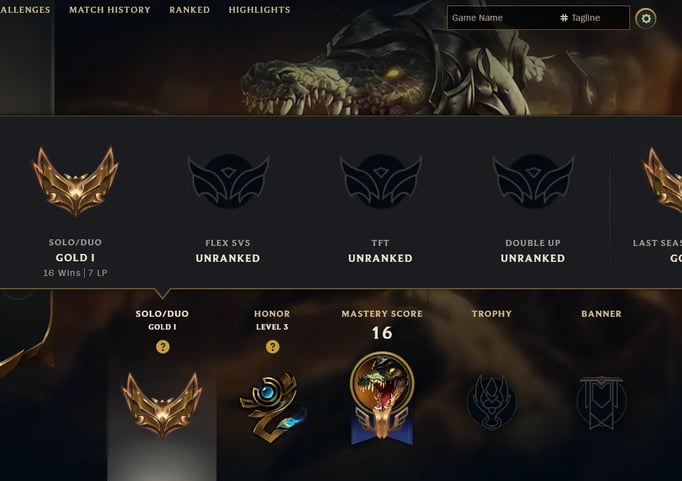Viewport: 682px width, 481px height.
Task: Click the Last Season rank crest
Action: (x=662, y=181)
